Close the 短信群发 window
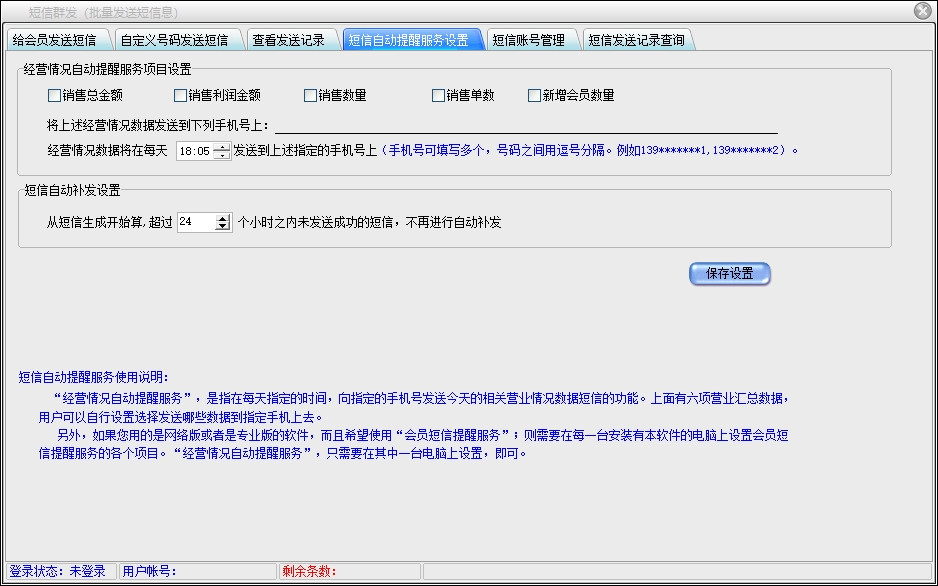The image size is (938, 586). pyautogui.click(x=922, y=11)
